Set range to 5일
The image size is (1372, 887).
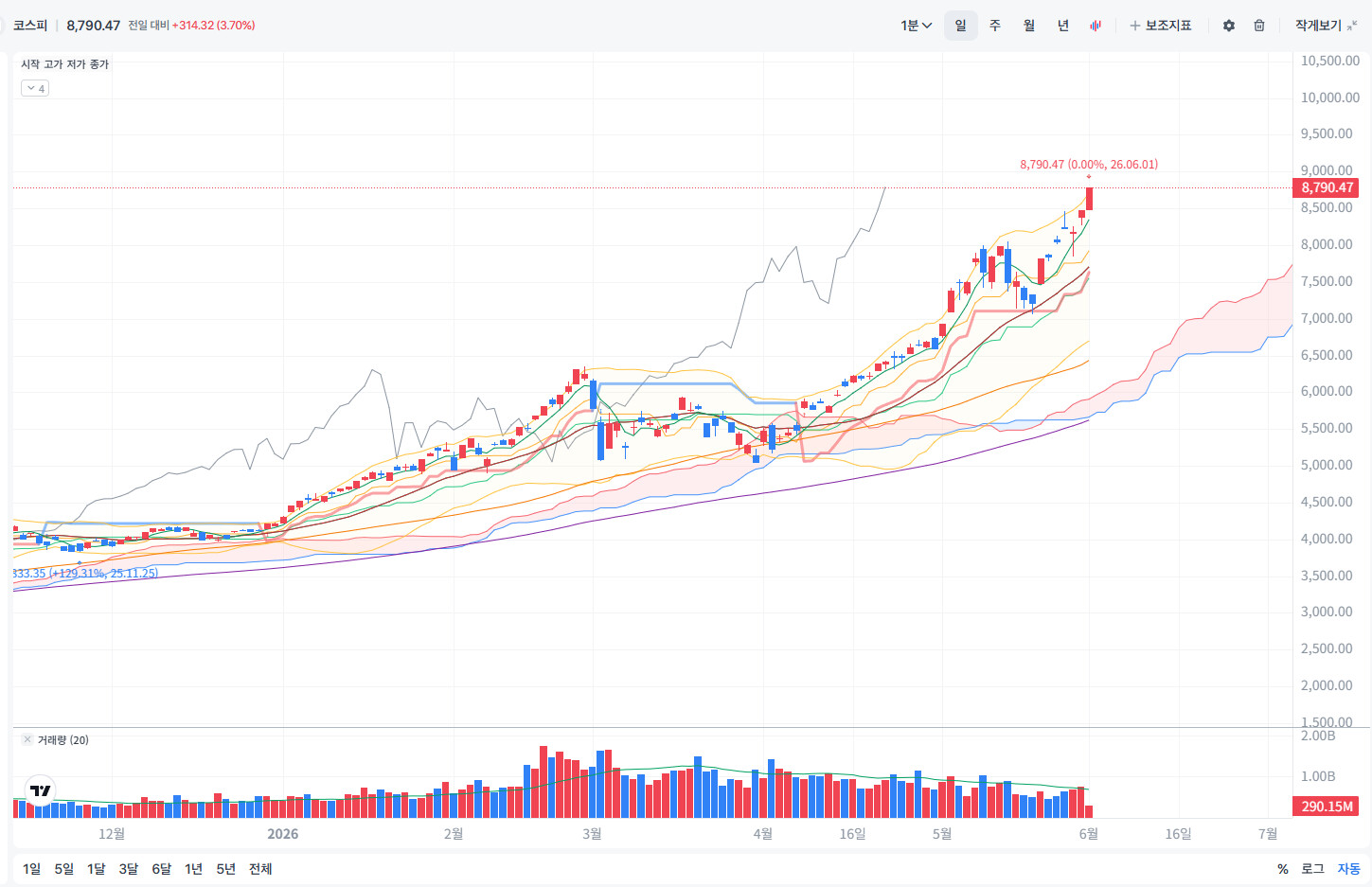(x=64, y=869)
